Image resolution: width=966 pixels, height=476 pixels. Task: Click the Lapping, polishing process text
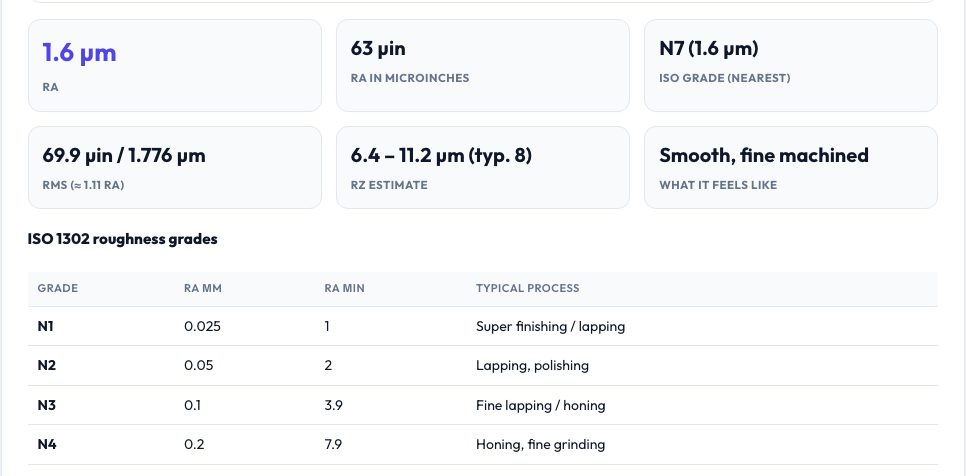point(532,366)
